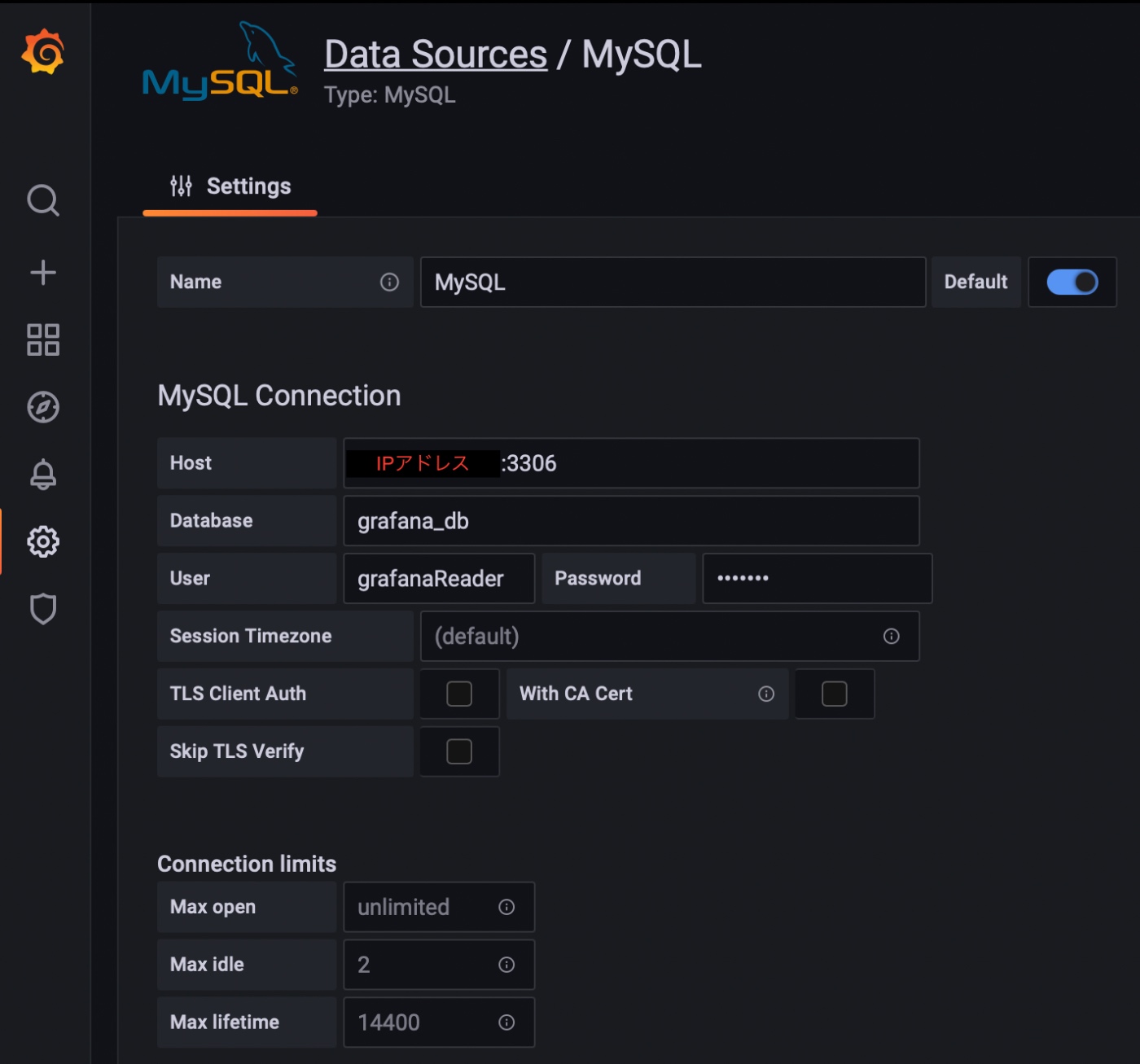Click the Max idle info icon
1140x1064 pixels.
point(506,965)
